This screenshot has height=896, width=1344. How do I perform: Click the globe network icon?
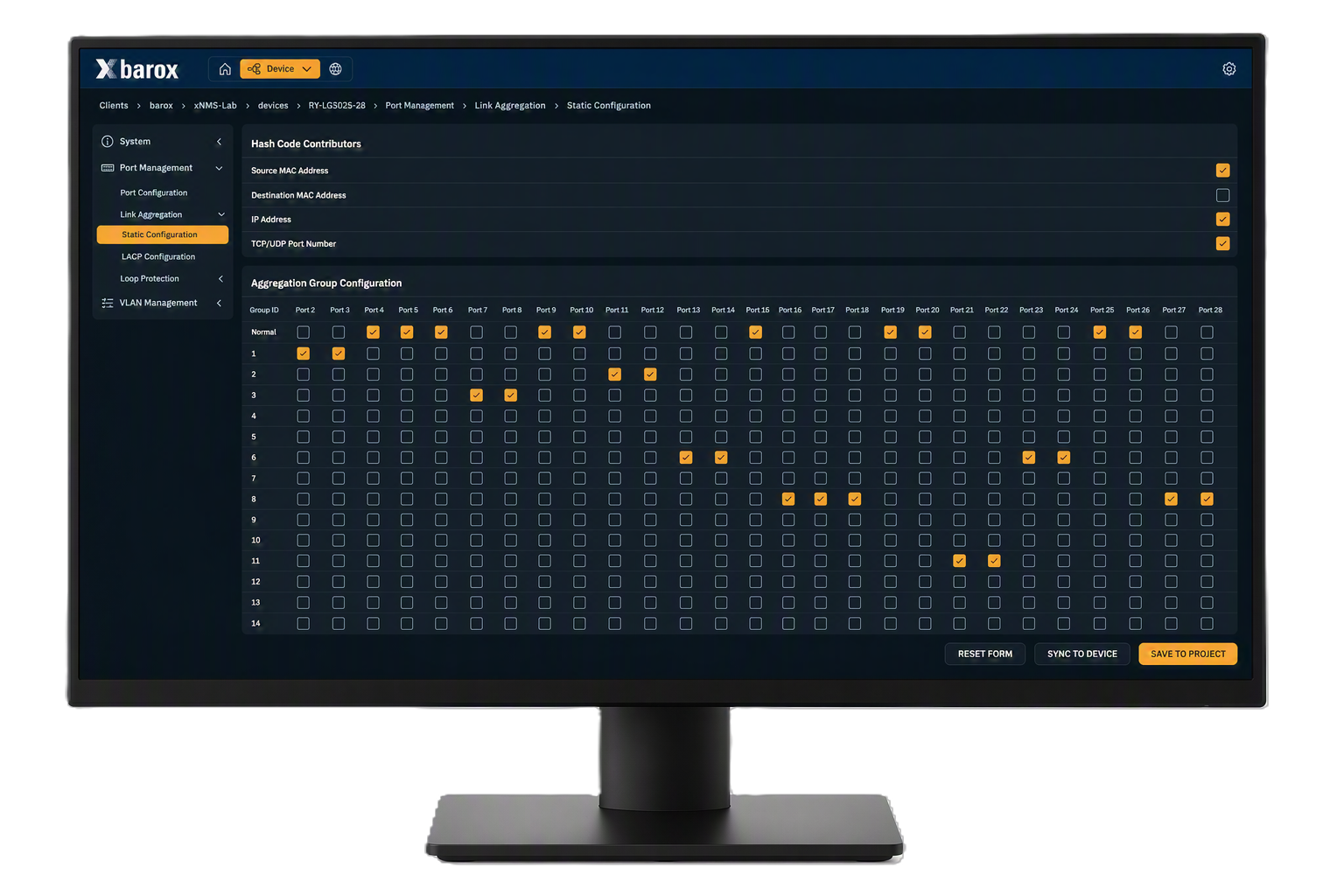pyautogui.click(x=335, y=69)
